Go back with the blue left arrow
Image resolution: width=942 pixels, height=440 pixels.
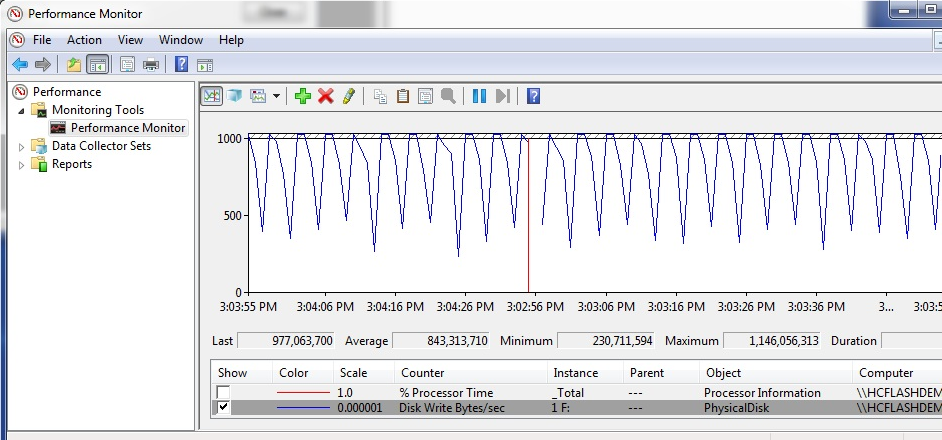[x=20, y=64]
